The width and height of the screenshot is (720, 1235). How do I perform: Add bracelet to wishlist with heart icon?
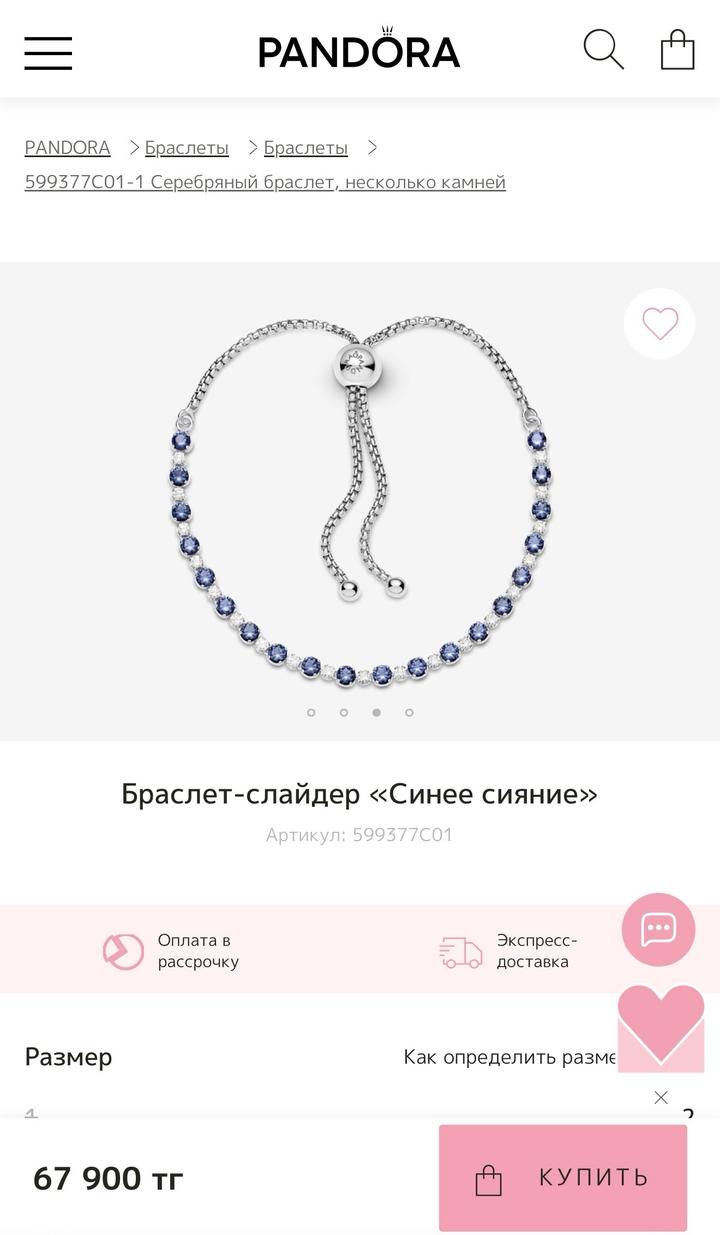(660, 324)
